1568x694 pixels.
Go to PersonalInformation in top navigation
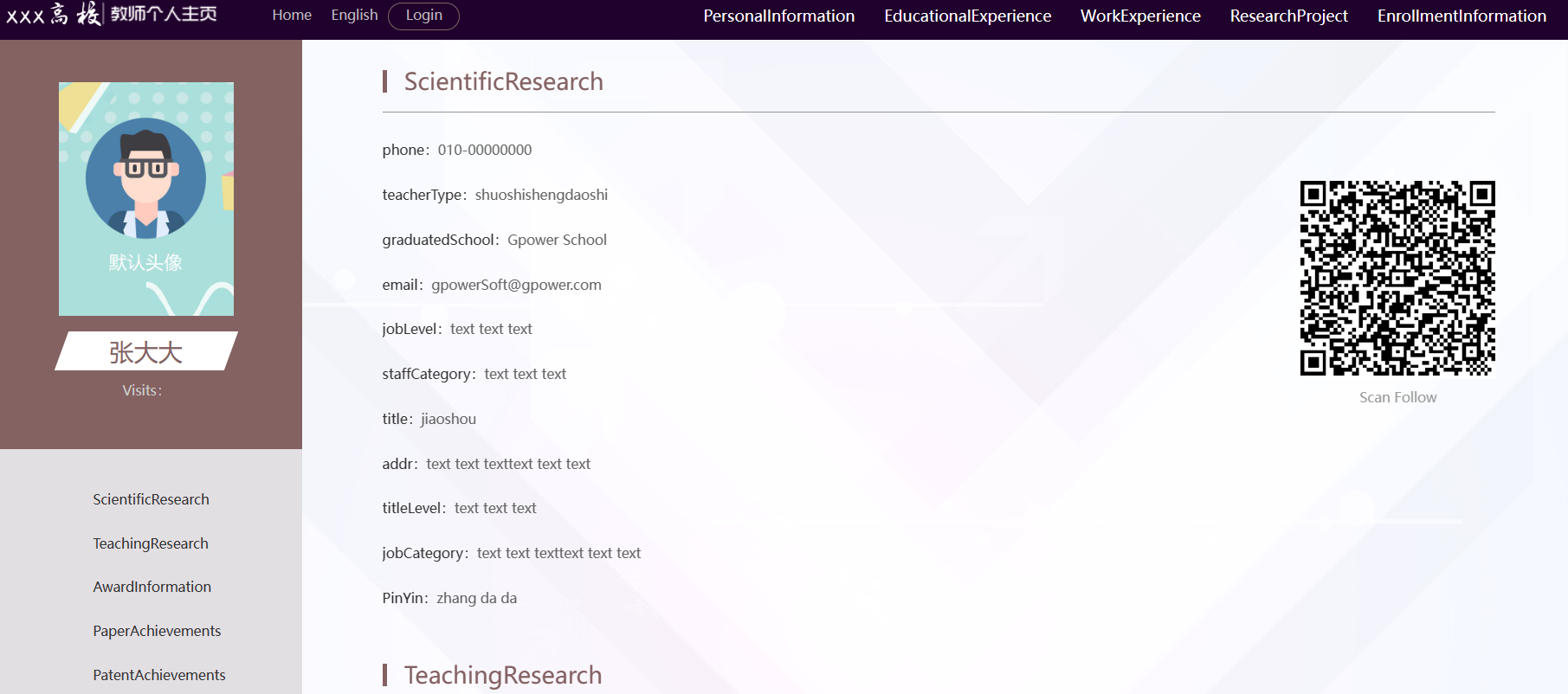point(778,16)
